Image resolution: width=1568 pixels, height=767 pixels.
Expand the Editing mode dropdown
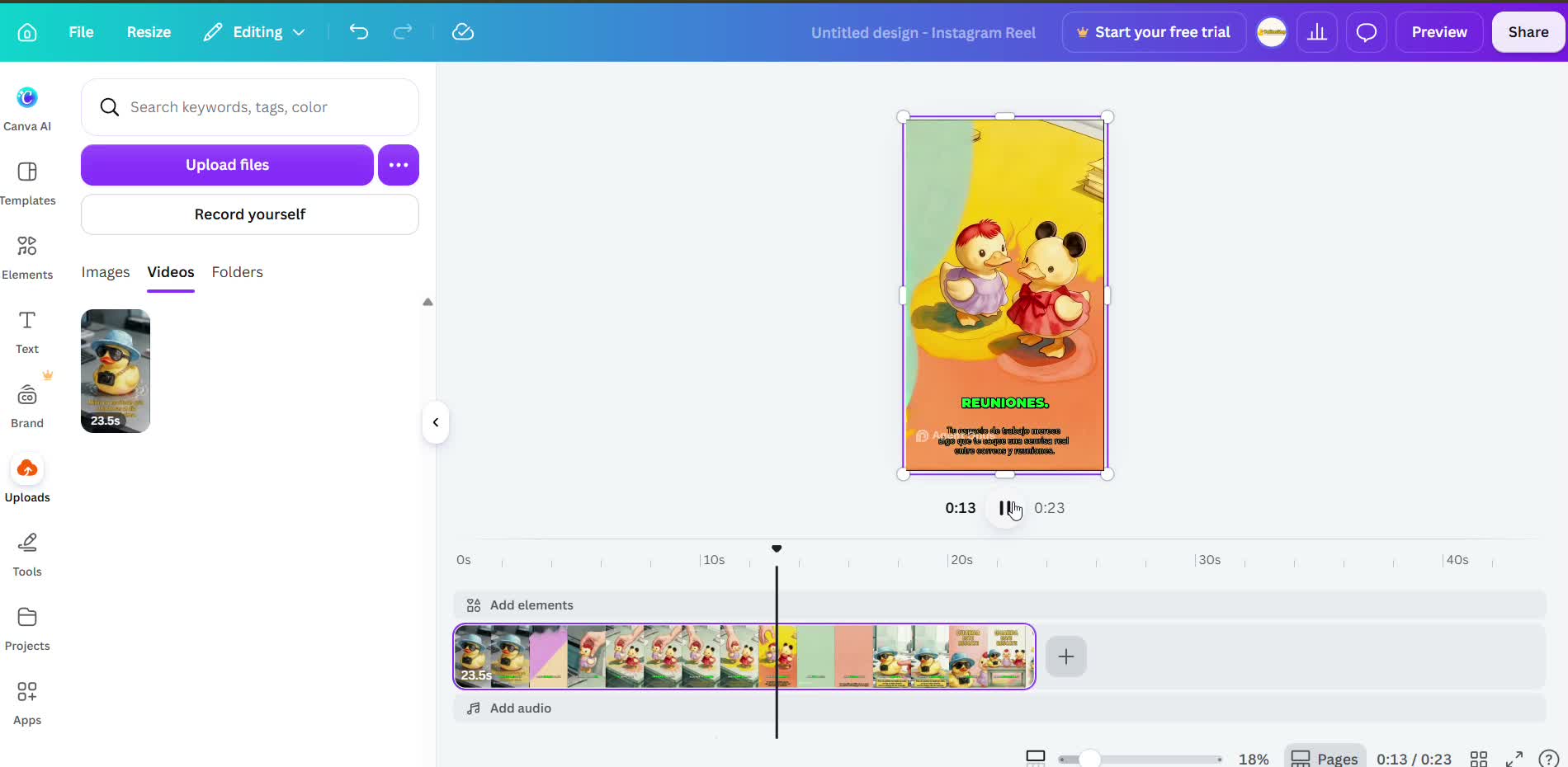point(255,32)
